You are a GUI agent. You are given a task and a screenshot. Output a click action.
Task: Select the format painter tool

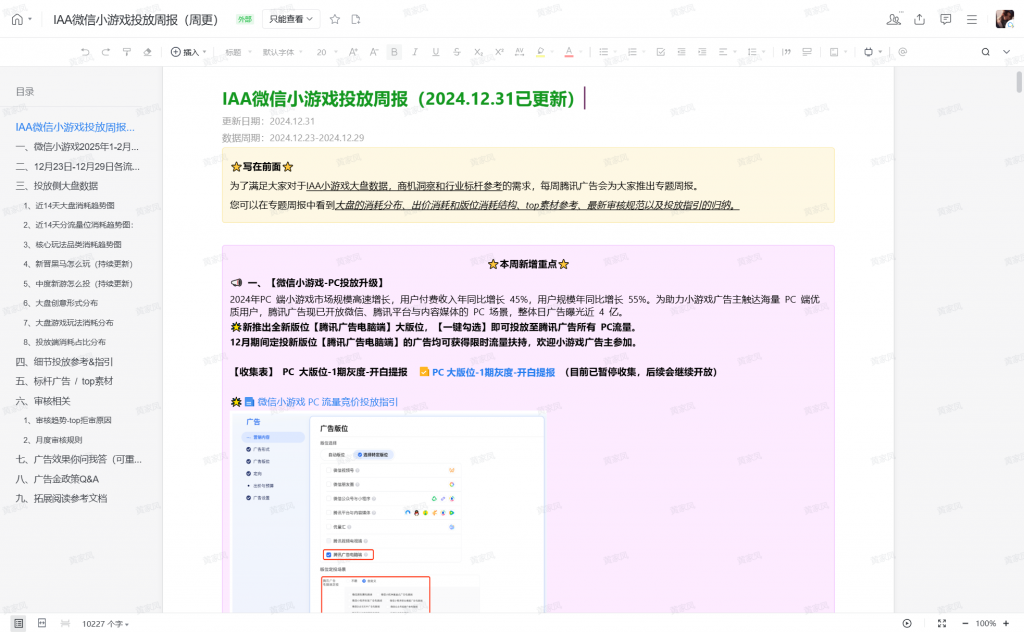[x=127, y=52]
